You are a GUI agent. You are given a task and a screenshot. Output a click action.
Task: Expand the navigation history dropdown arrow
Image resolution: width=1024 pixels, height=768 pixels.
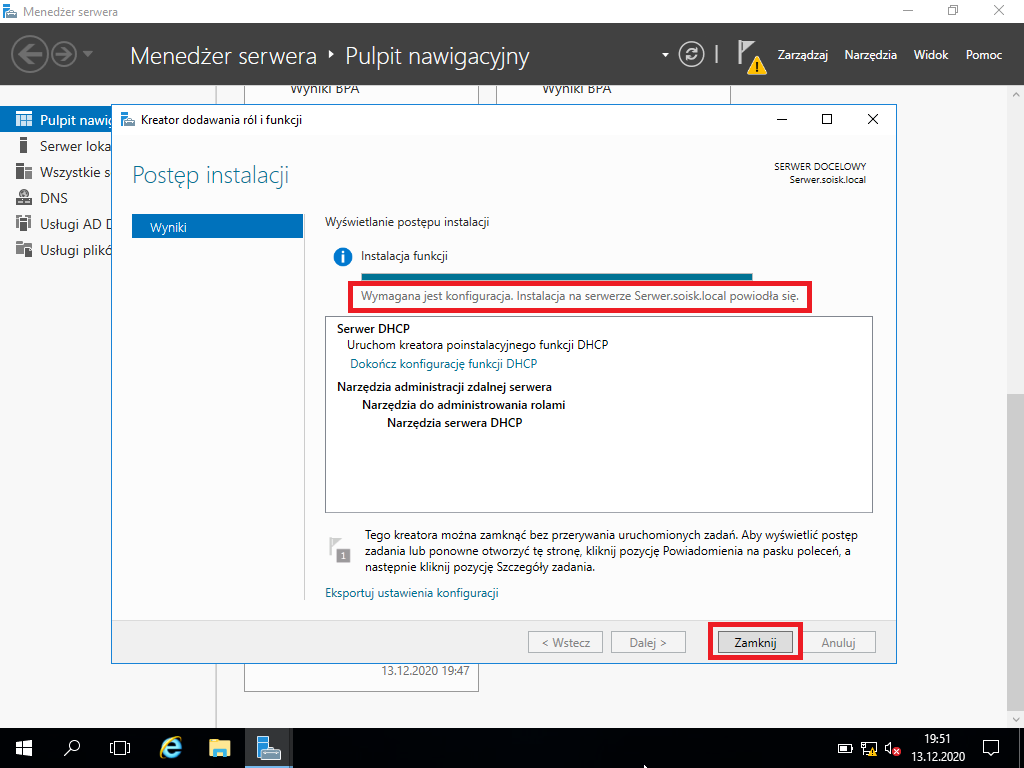[x=88, y=54]
